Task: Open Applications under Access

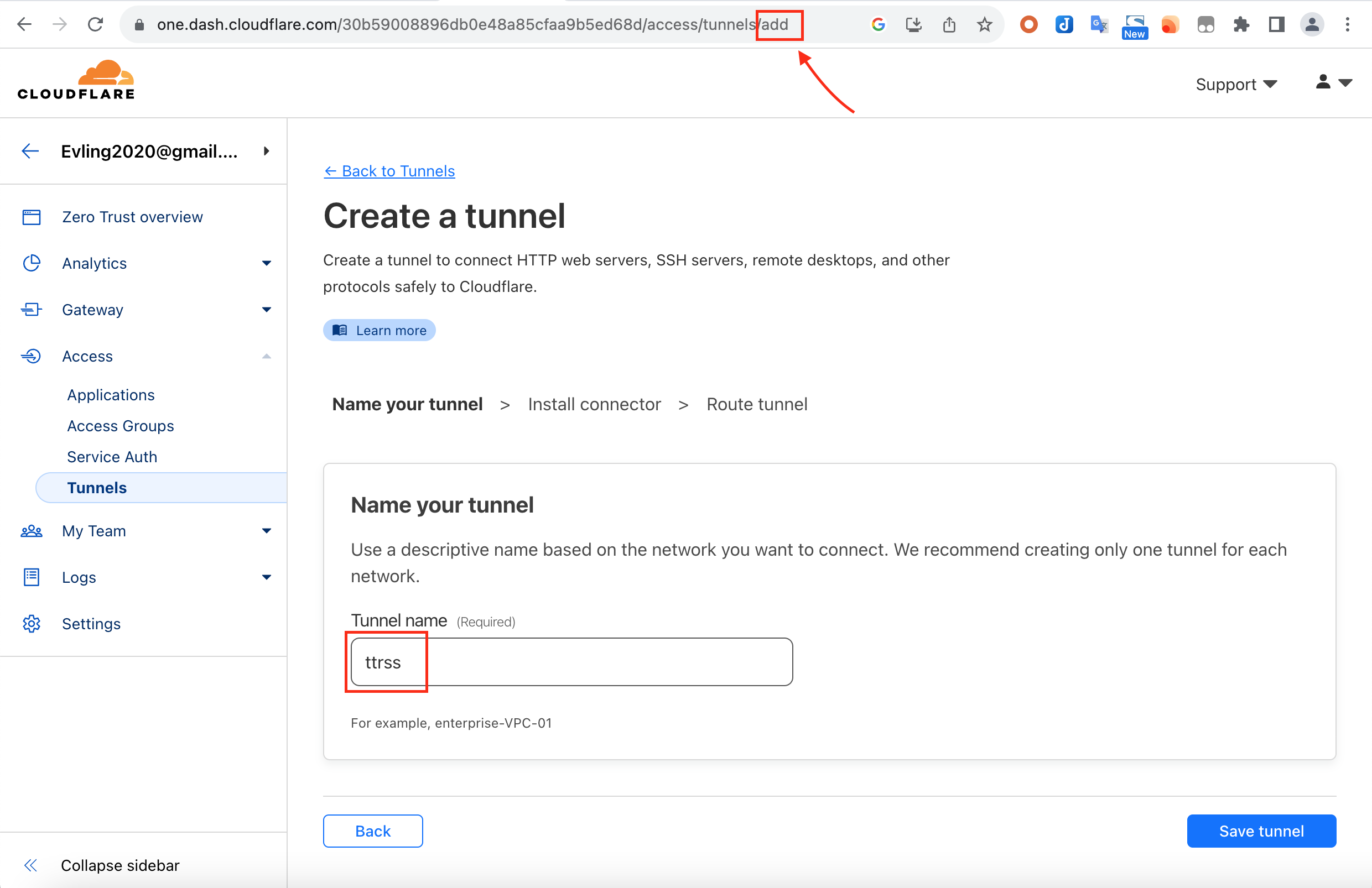Action: [x=111, y=395]
